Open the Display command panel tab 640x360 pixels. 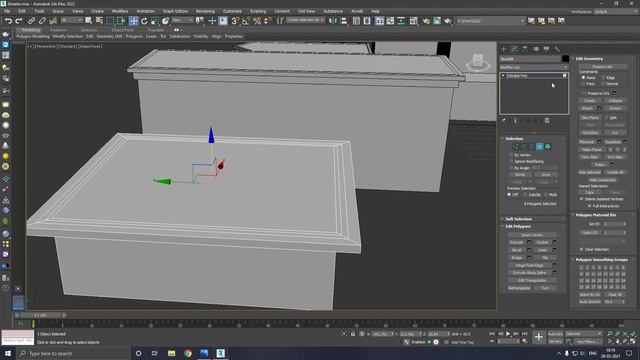[546, 49]
